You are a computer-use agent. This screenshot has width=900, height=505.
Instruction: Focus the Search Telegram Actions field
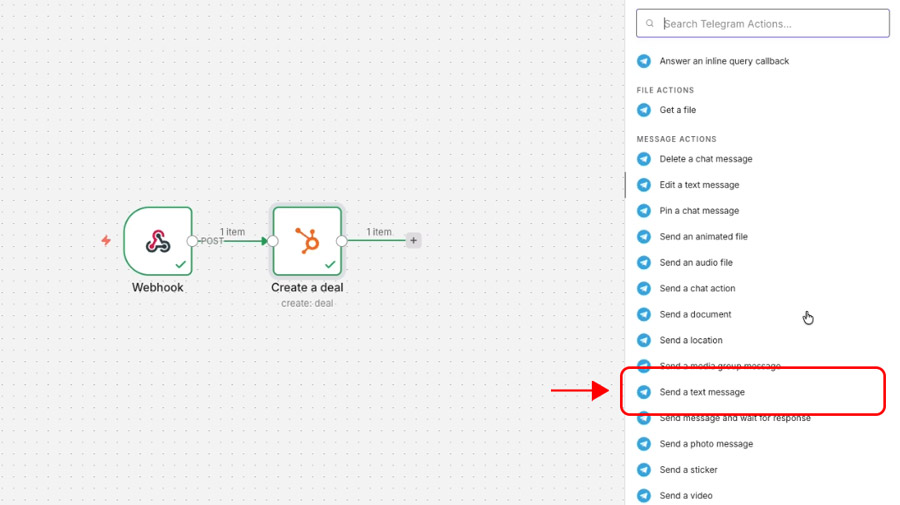770,24
